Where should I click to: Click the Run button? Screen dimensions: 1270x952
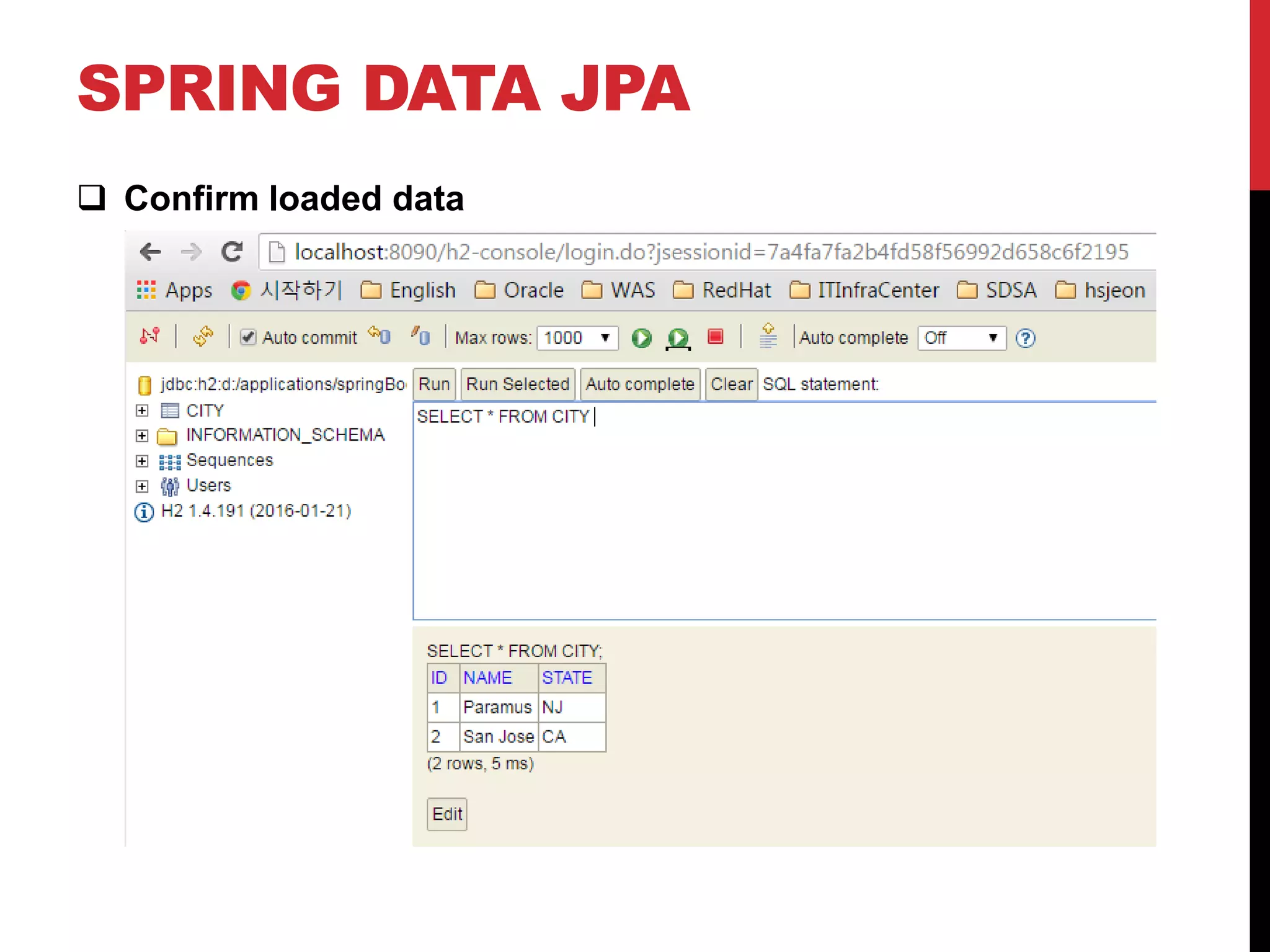pyautogui.click(x=434, y=384)
